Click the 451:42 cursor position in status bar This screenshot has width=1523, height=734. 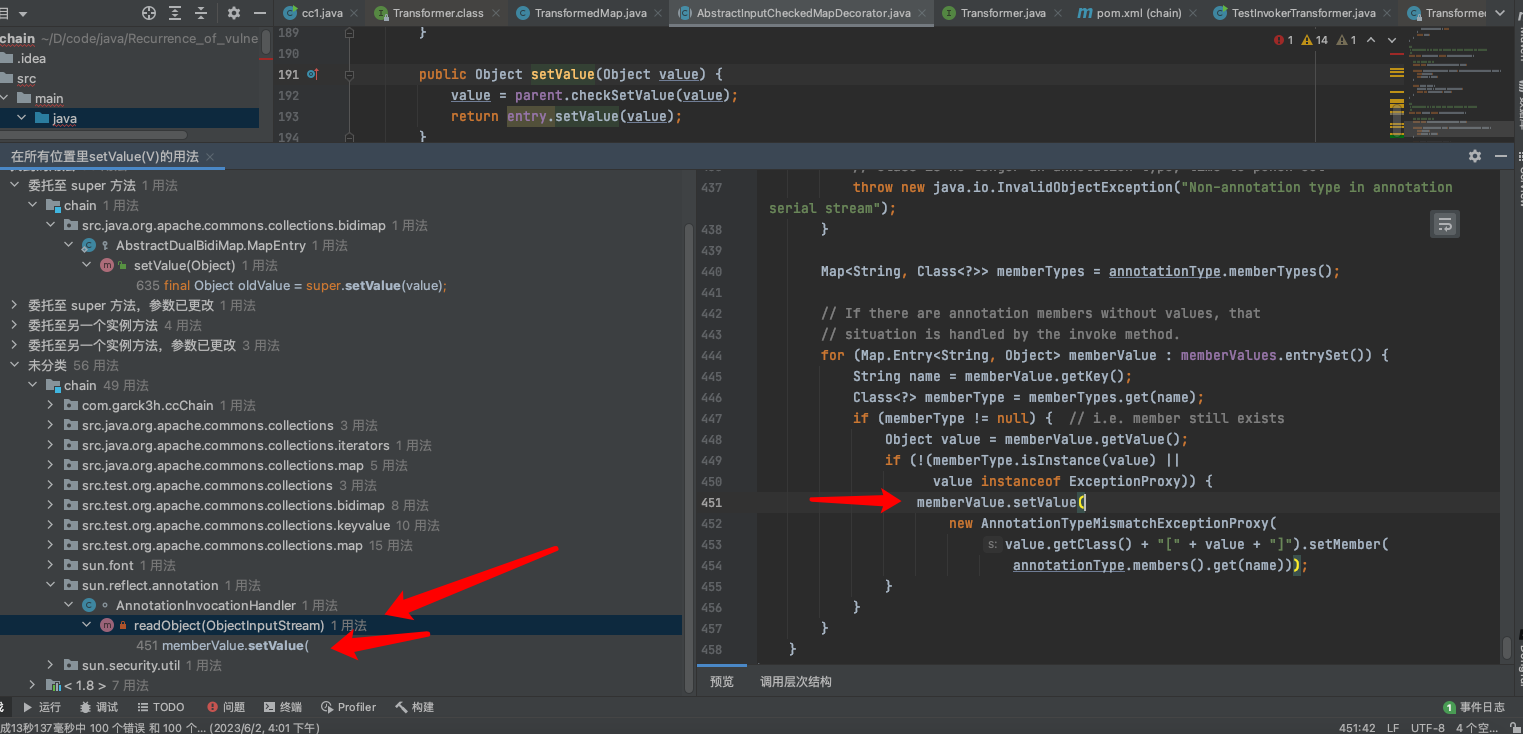tap(1357, 728)
